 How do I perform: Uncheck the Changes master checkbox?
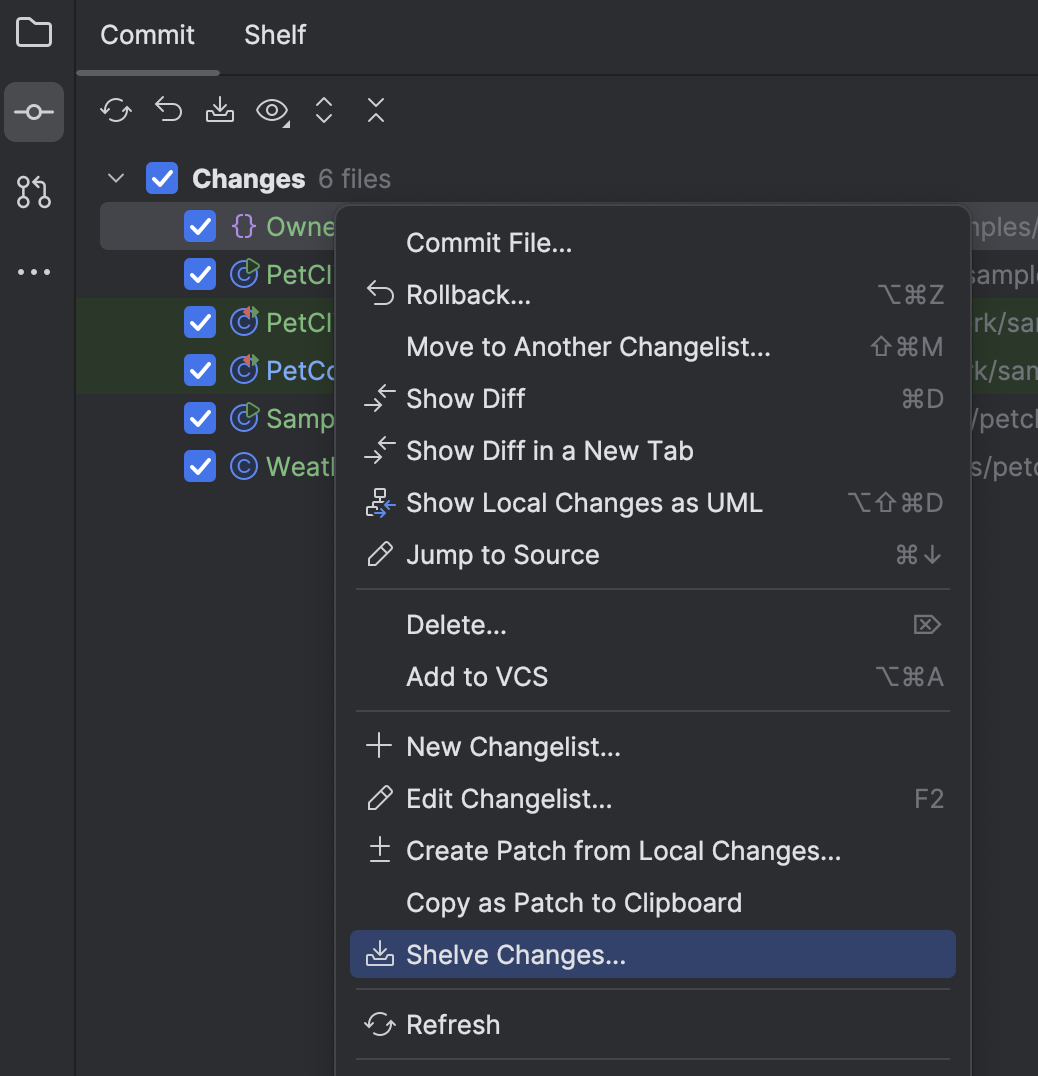tap(161, 179)
